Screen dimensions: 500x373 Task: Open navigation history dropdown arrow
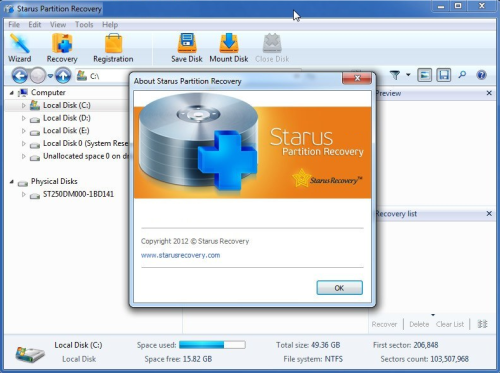click(x=50, y=76)
